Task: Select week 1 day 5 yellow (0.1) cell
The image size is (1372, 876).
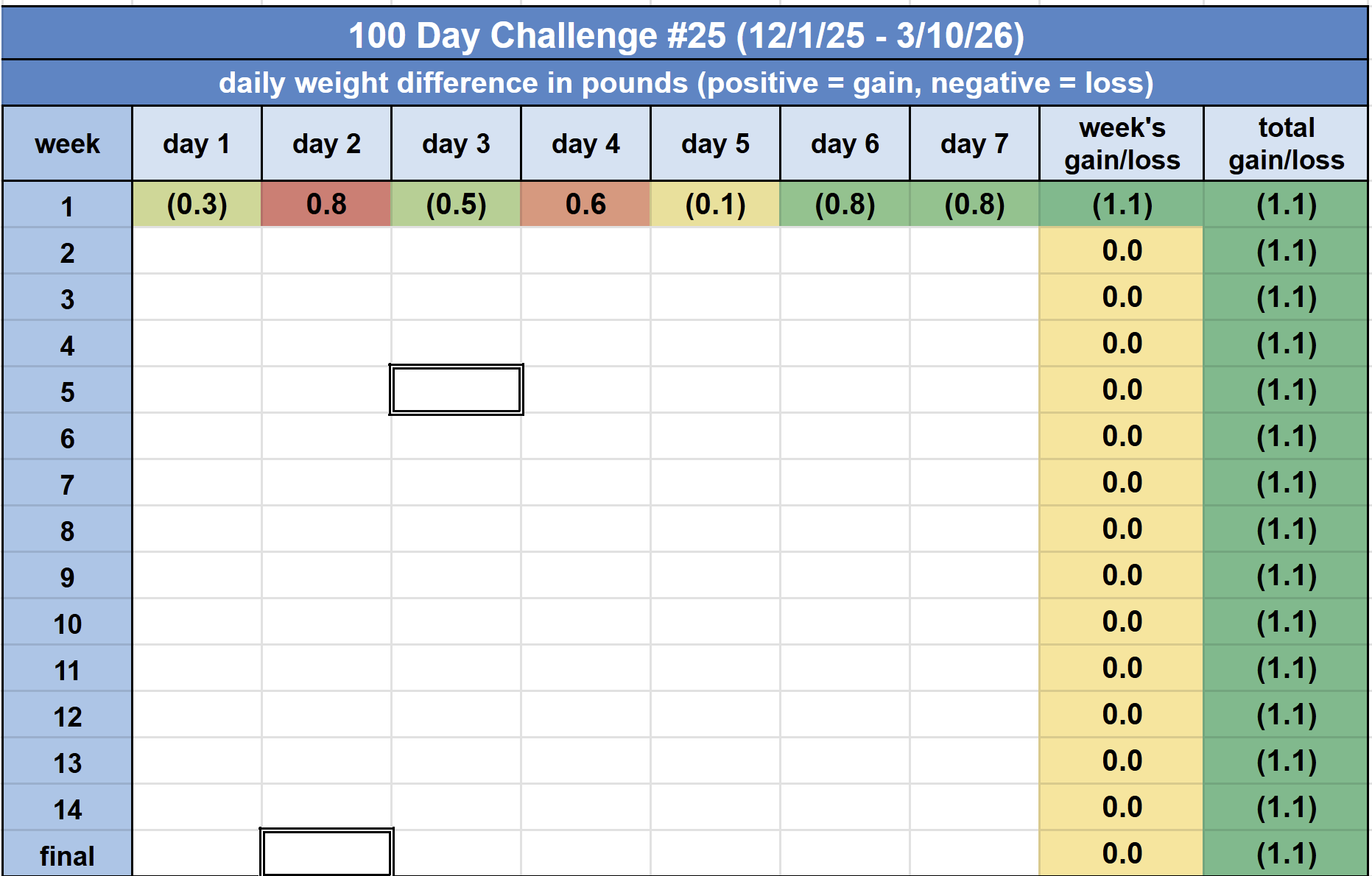Action: pos(715,204)
